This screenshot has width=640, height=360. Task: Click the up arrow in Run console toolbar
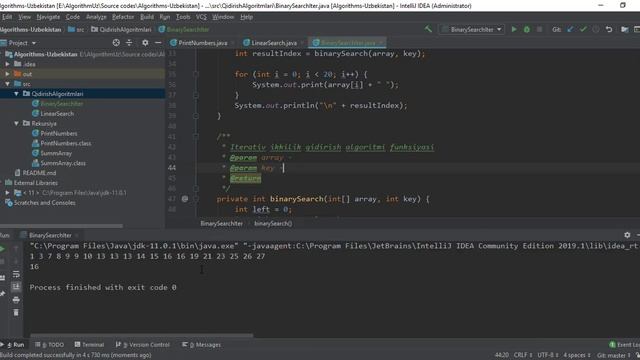pos(16,249)
